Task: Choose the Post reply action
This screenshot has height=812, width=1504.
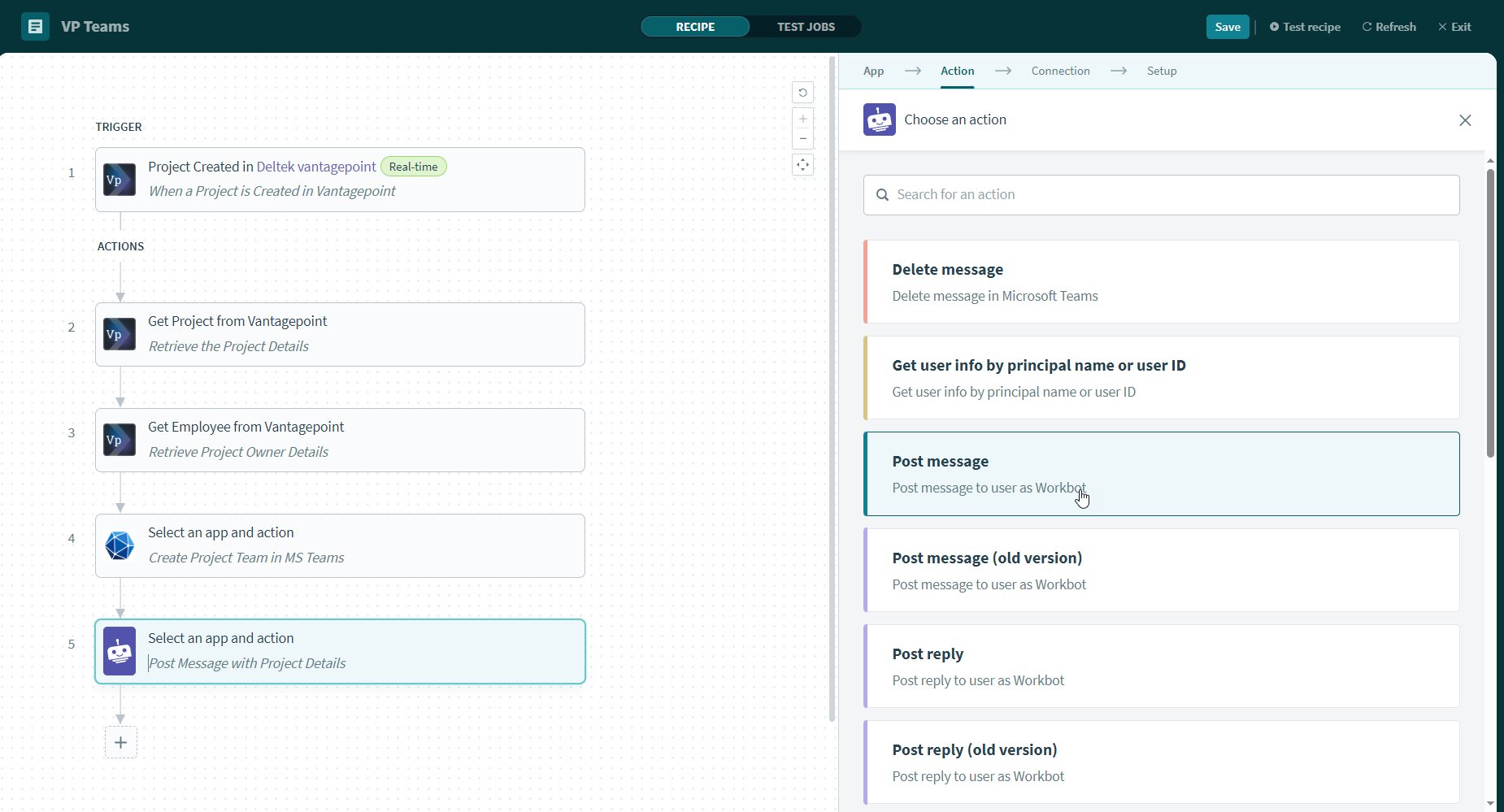Action: point(1161,666)
